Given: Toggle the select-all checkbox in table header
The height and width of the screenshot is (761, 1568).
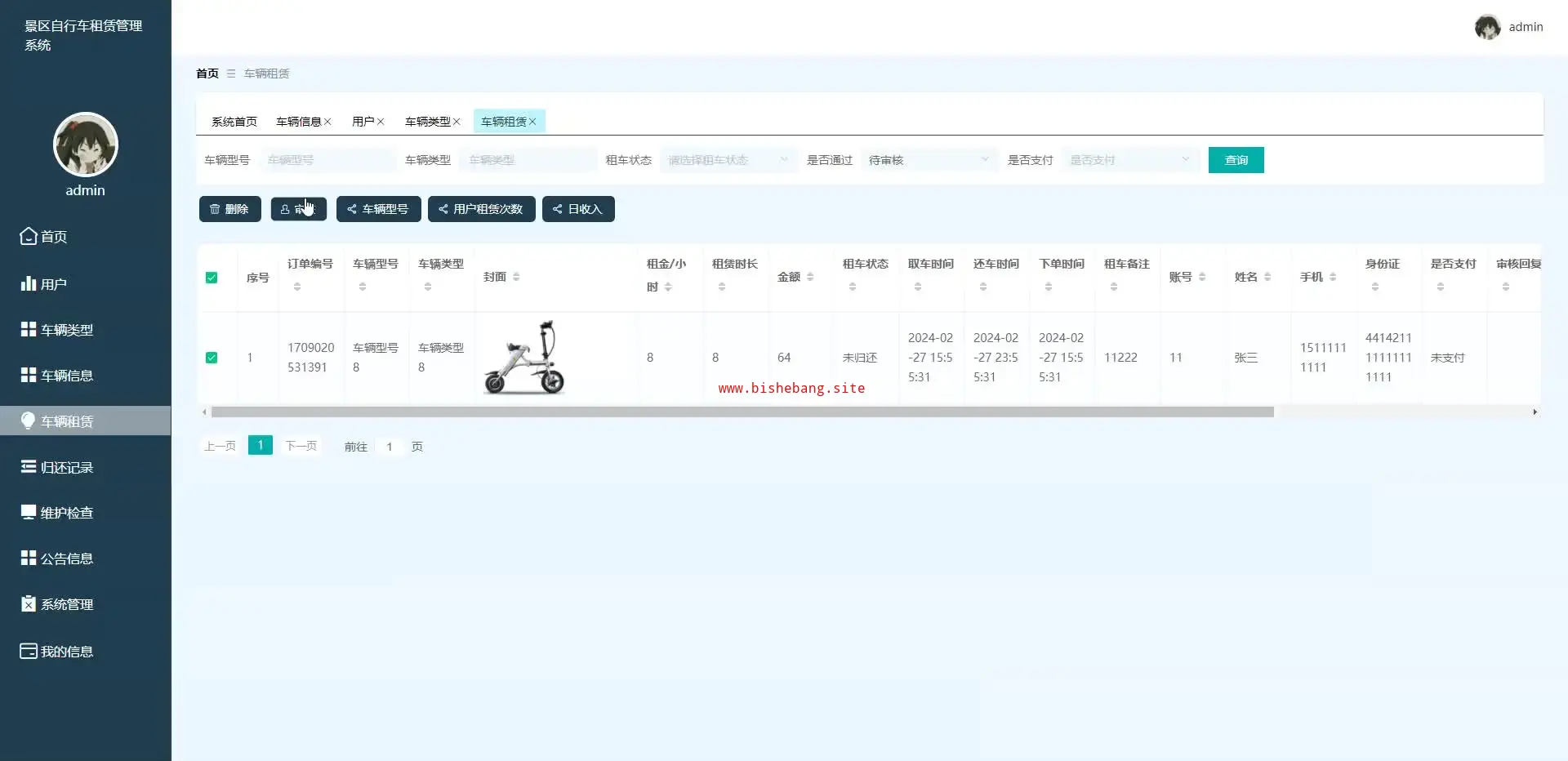Looking at the screenshot, I should click(x=212, y=278).
